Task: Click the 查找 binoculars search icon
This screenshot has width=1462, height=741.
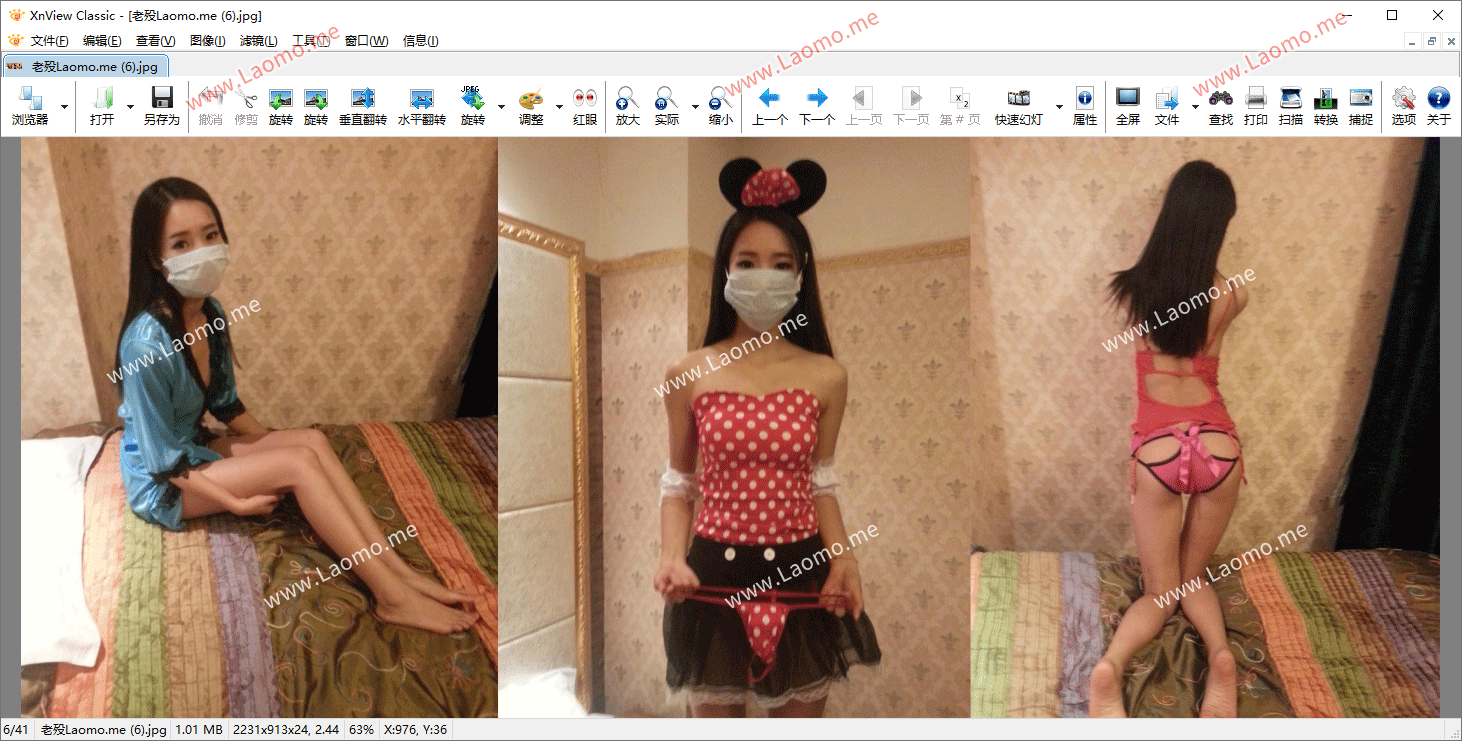Action: point(1221,106)
